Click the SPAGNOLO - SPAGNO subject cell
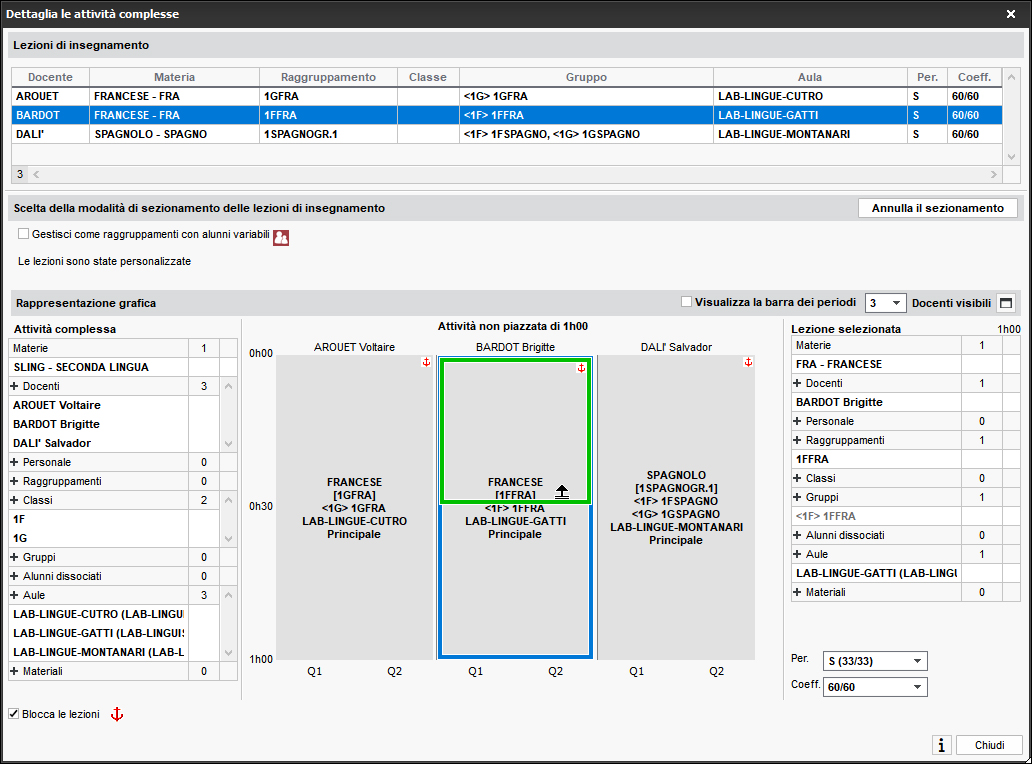Viewport: 1032px width, 764px height. (x=174, y=134)
